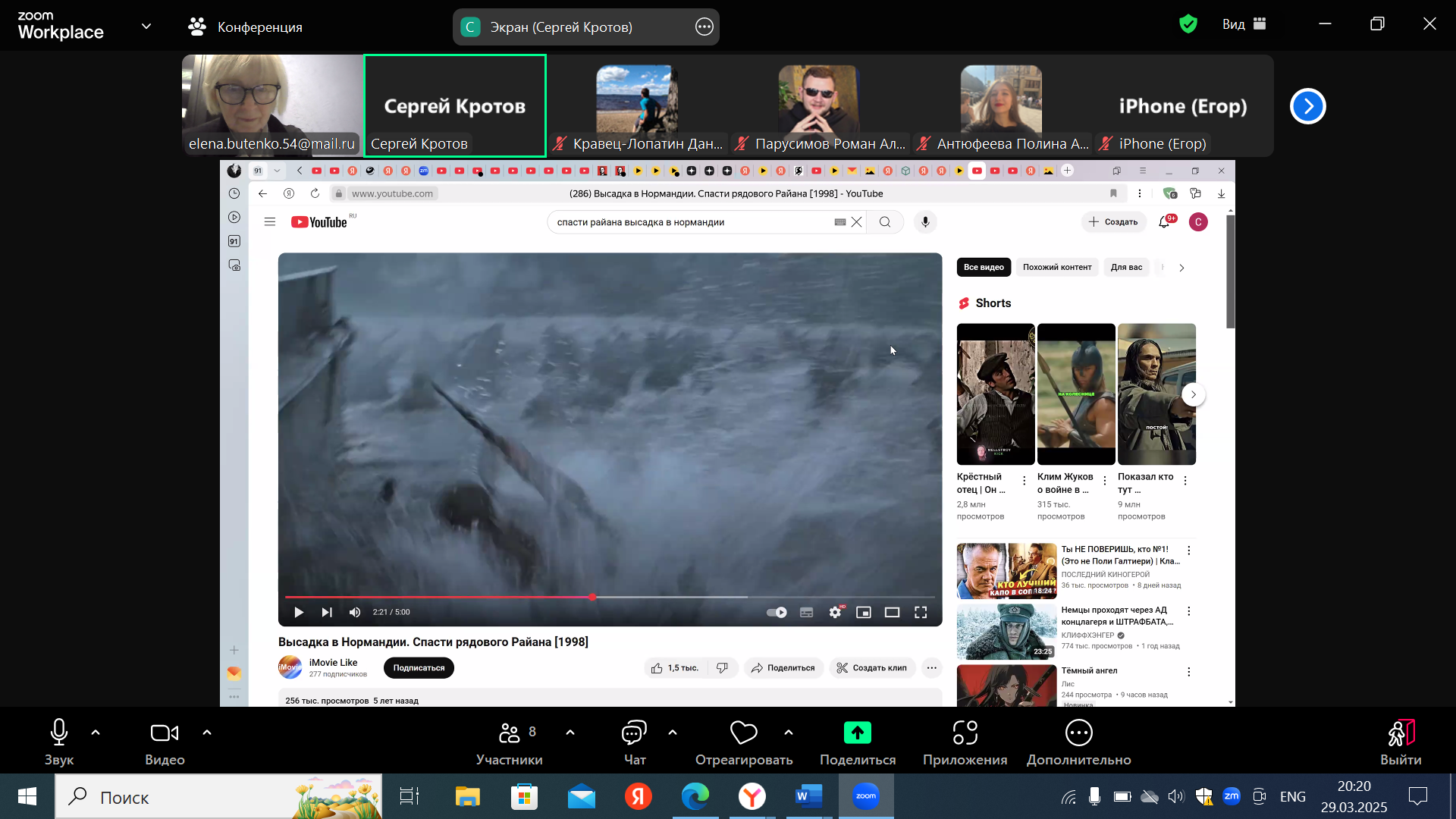This screenshot has height=819, width=1456.
Task: Select the Похожий контент chip
Action: [x=1057, y=267]
